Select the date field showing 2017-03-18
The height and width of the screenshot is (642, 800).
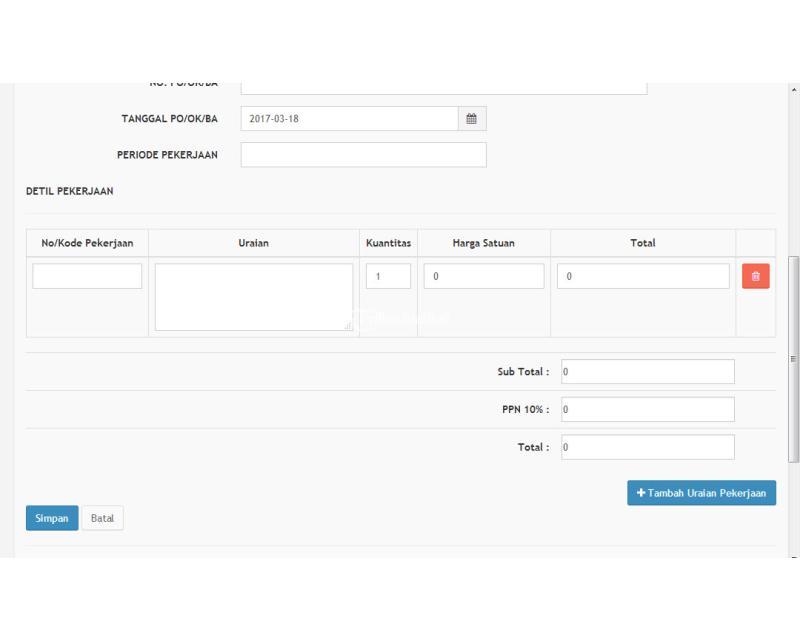tap(350, 118)
